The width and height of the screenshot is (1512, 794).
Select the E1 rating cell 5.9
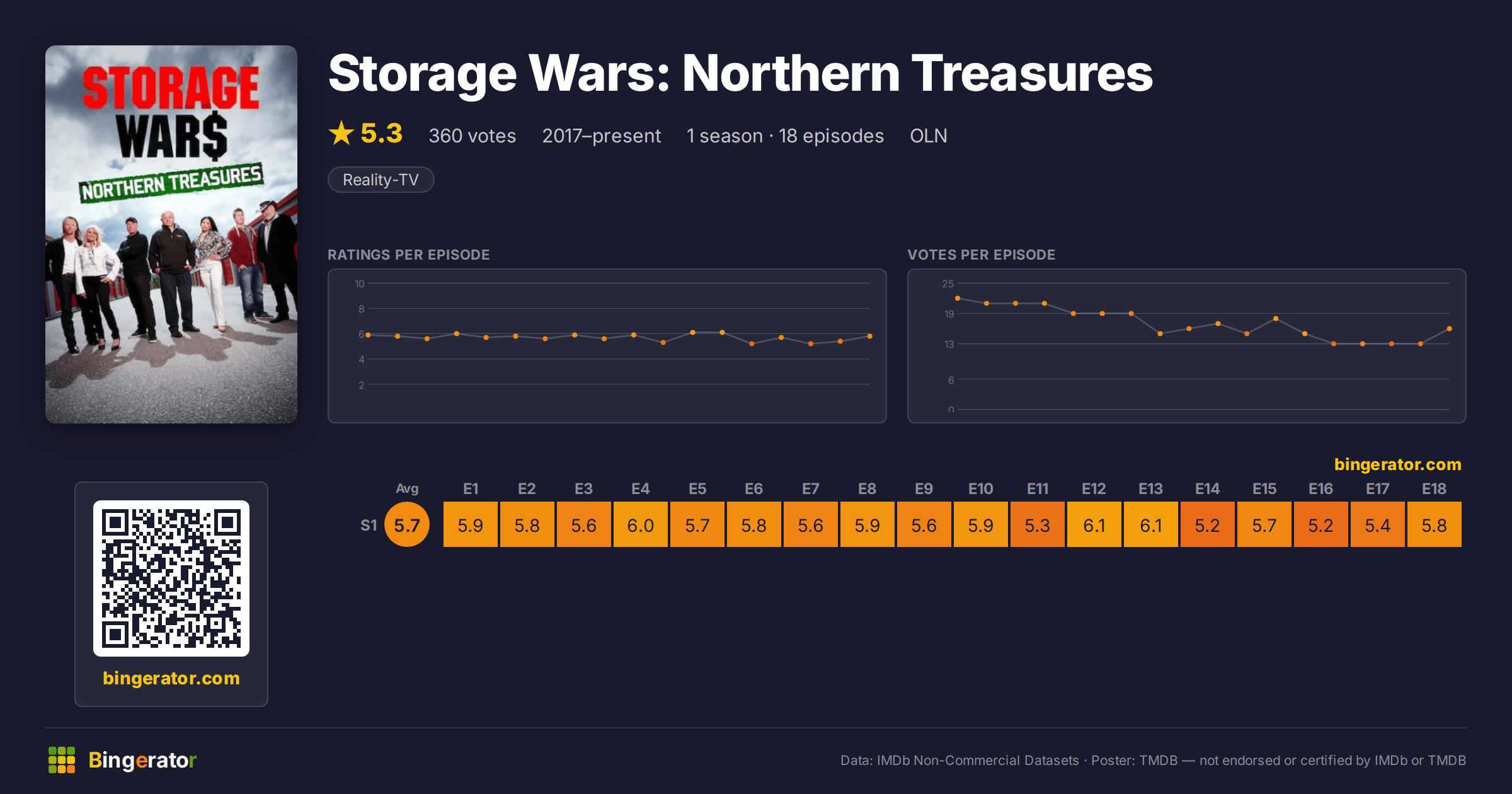click(471, 524)
